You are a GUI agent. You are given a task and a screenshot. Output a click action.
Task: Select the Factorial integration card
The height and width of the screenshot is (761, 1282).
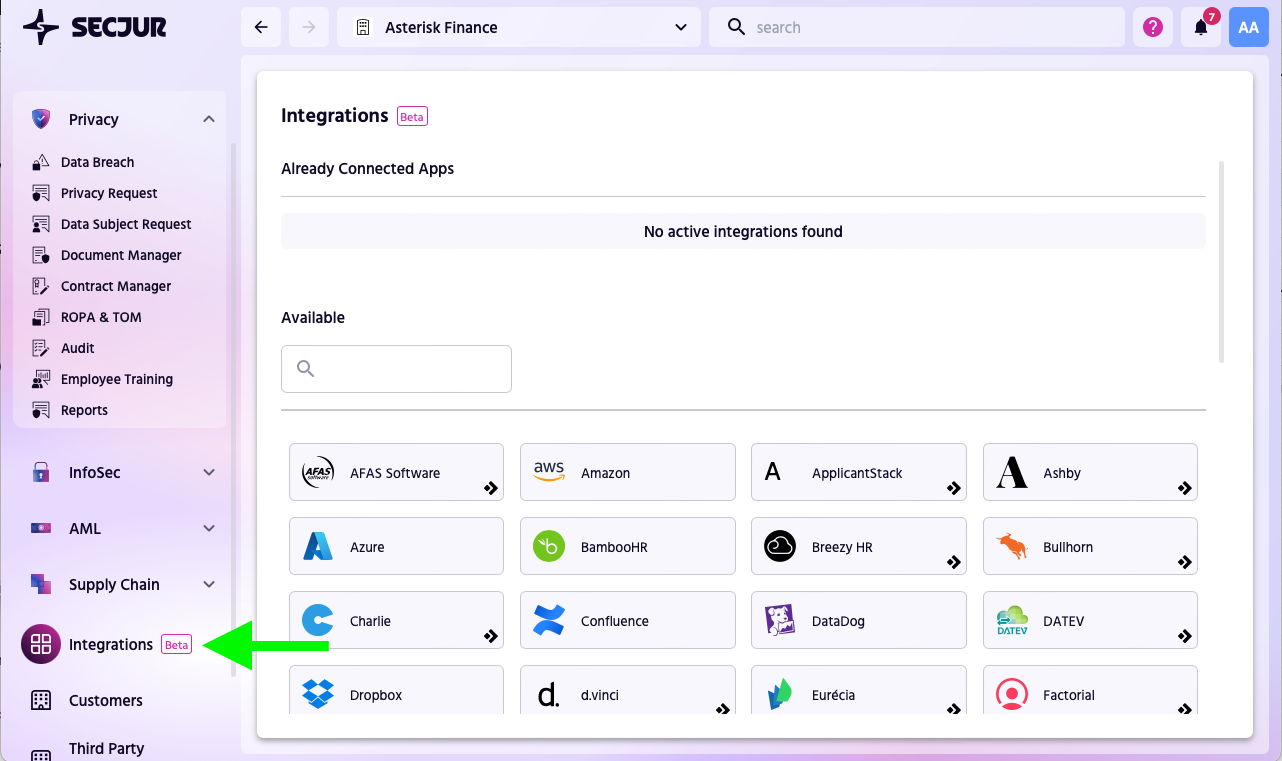pyautogui.click(x=1090, y=690)
